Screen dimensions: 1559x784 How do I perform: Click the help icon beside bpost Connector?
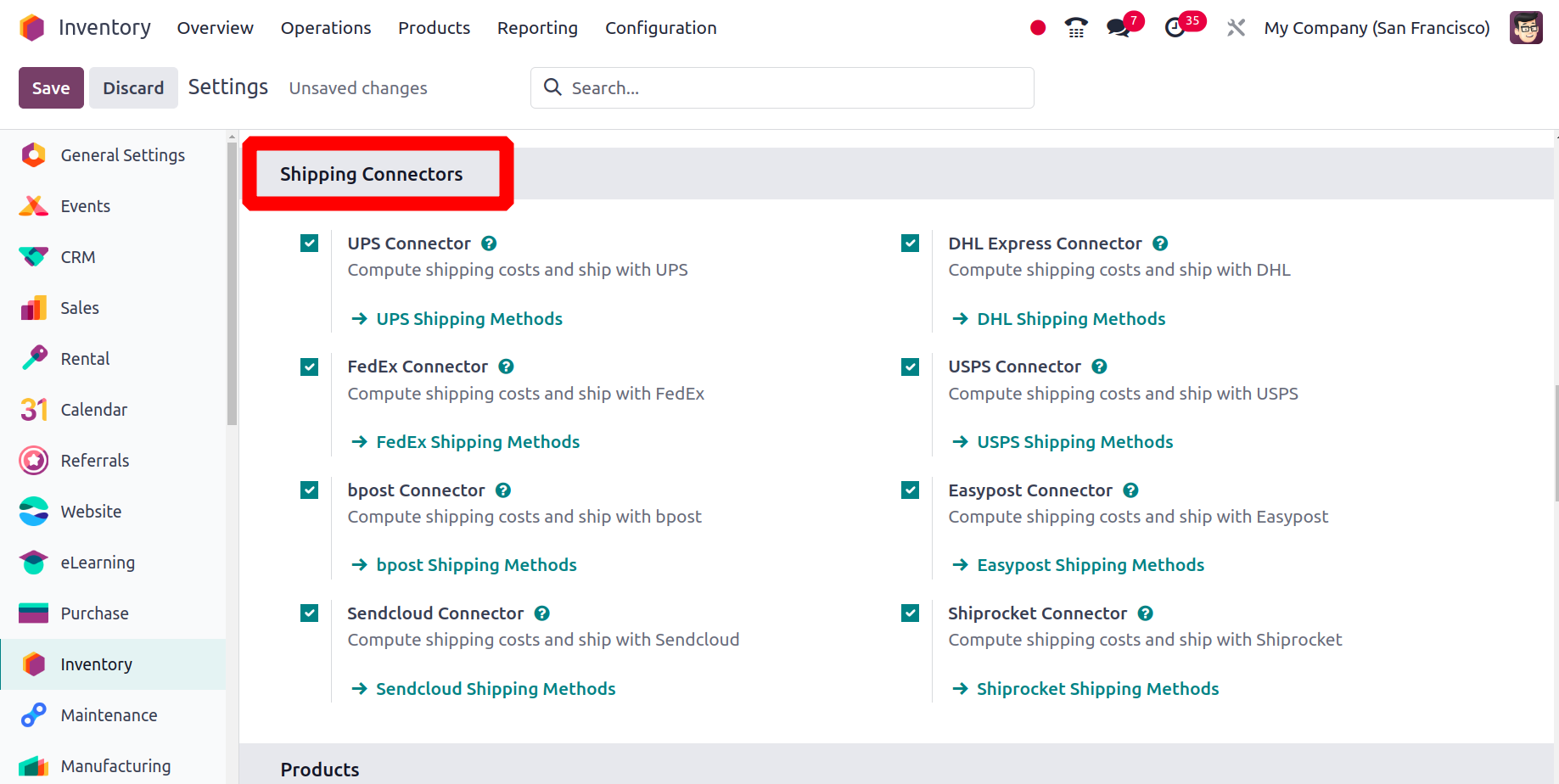tap(503, 490)
